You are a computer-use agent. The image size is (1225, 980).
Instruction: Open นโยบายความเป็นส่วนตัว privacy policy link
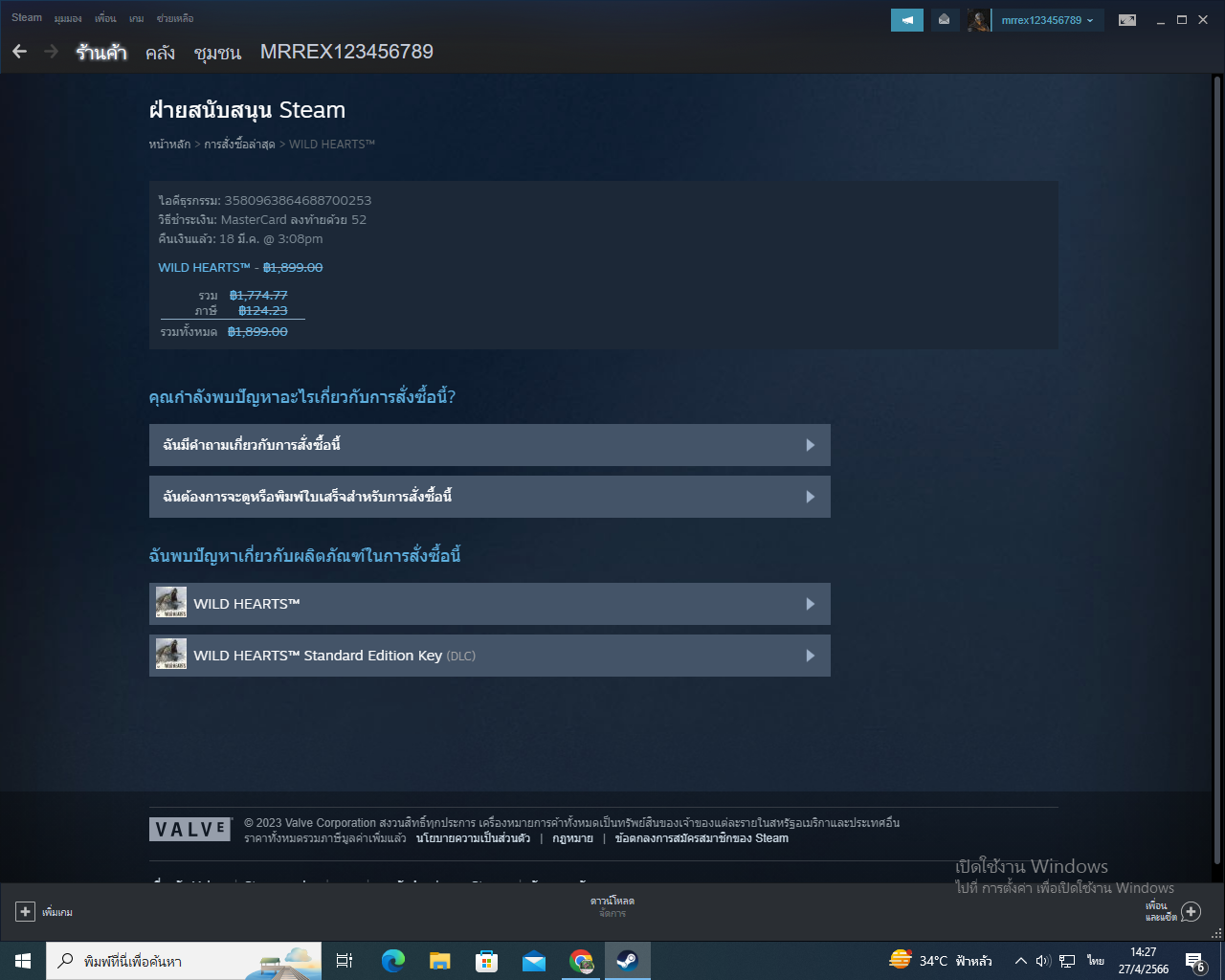coord(473,838)
